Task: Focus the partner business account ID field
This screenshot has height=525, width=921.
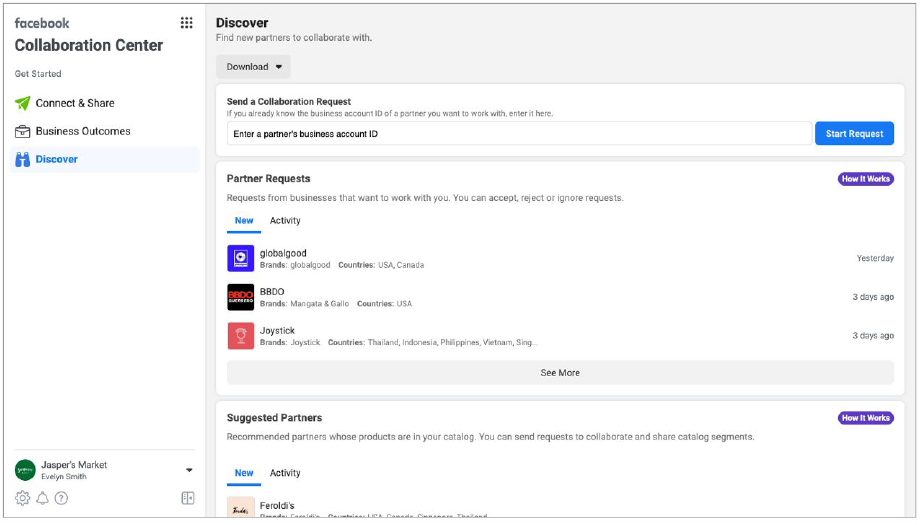Action: [518, 134]
